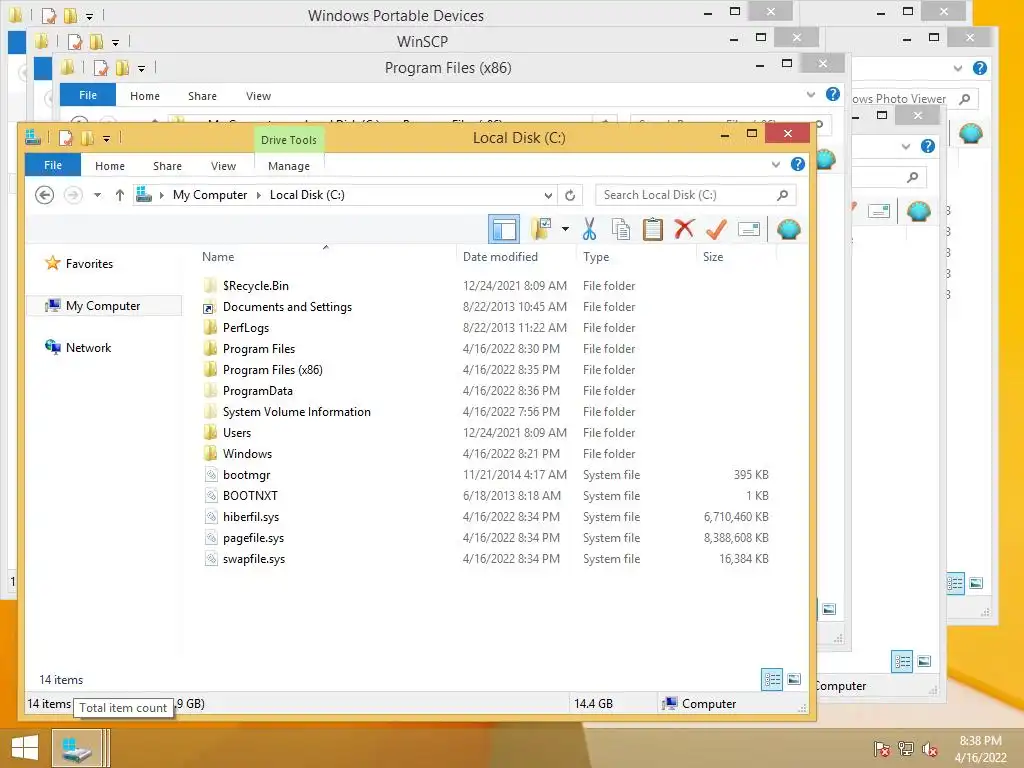Click the New folder icon in toolbar
Viewport: 1024px width, 768px height.
point(541,229)
